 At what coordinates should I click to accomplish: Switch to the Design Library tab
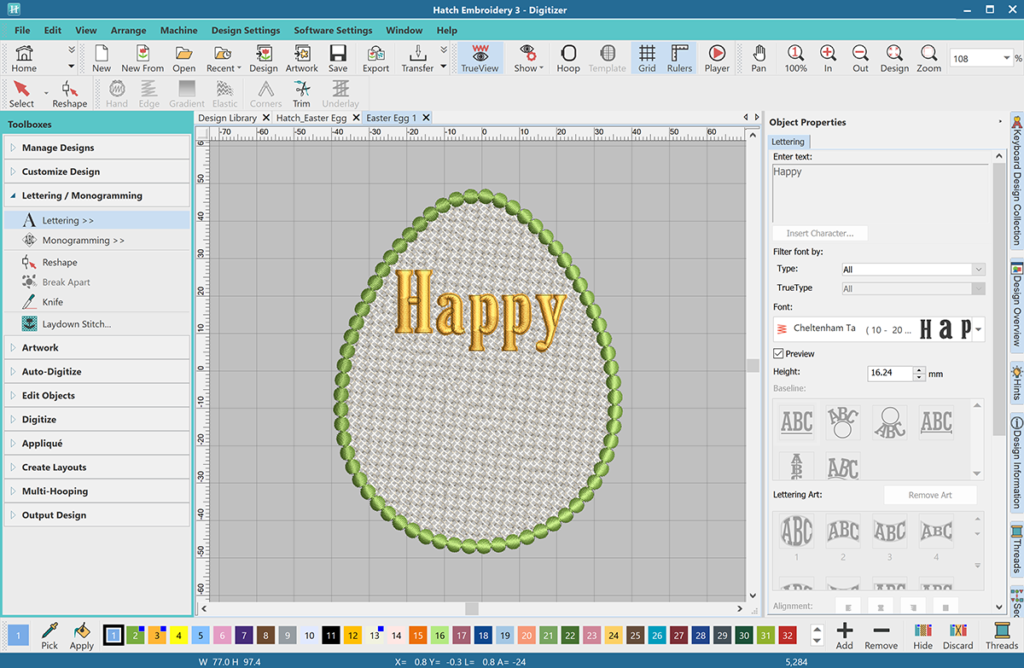(227, 118)
